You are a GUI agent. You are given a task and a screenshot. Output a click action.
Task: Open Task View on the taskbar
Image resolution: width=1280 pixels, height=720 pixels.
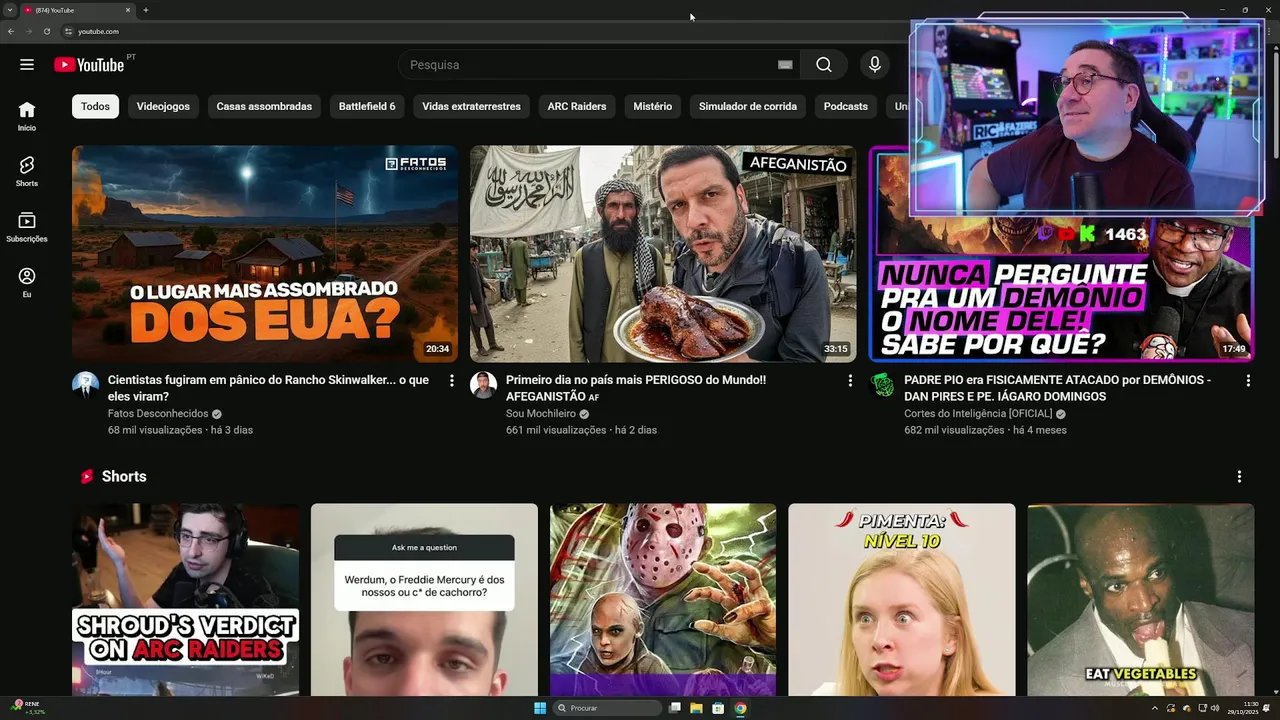675,708
